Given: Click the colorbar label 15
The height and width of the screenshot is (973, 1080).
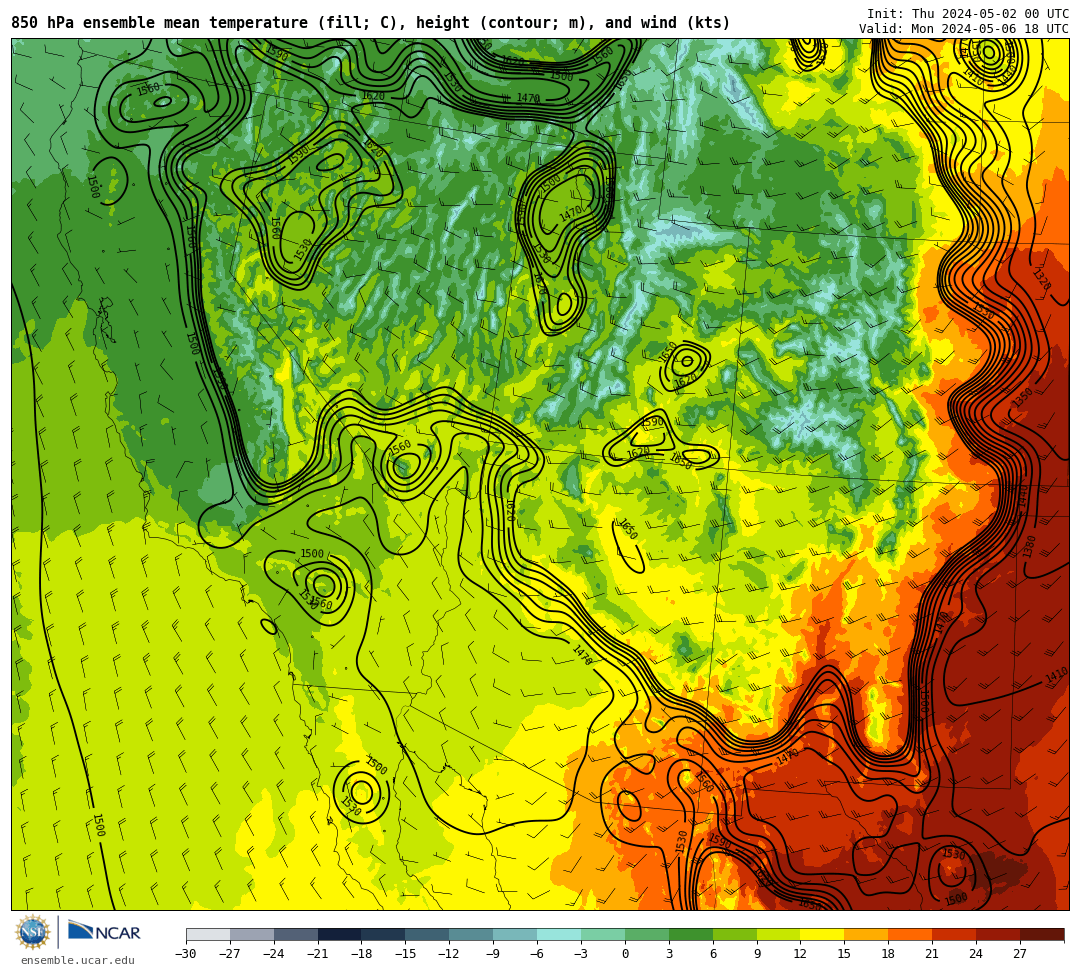Looking at the screenshot, I should tap(844, 954).
